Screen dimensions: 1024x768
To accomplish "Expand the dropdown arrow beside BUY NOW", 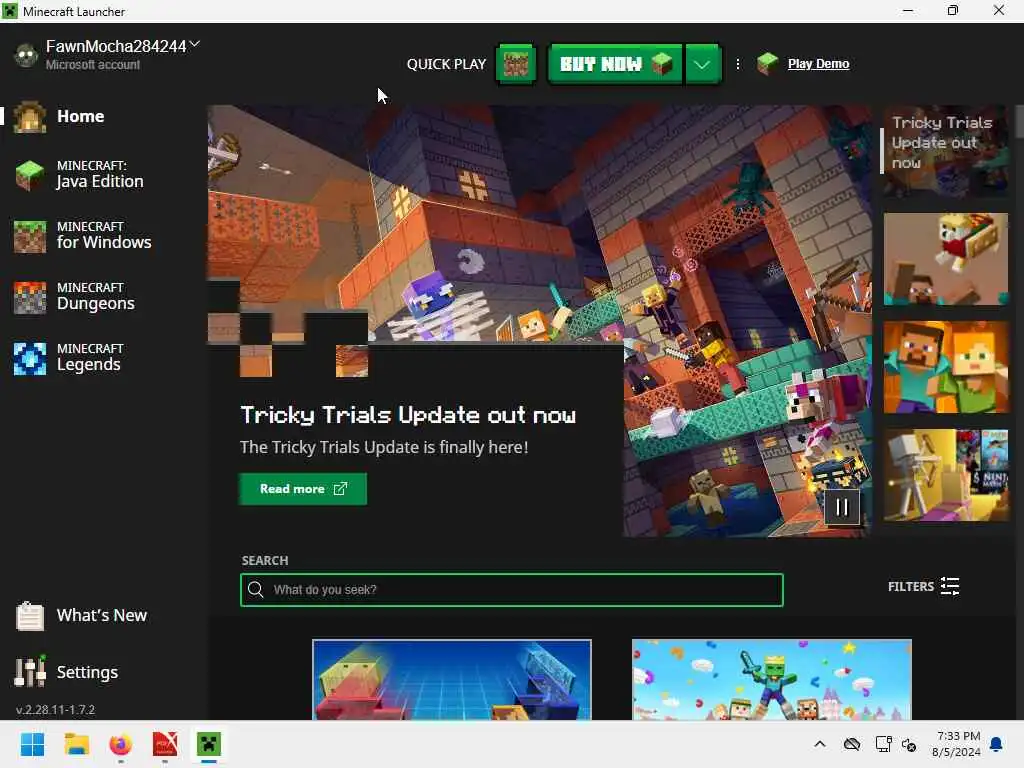I will click(x=702, y=63).
